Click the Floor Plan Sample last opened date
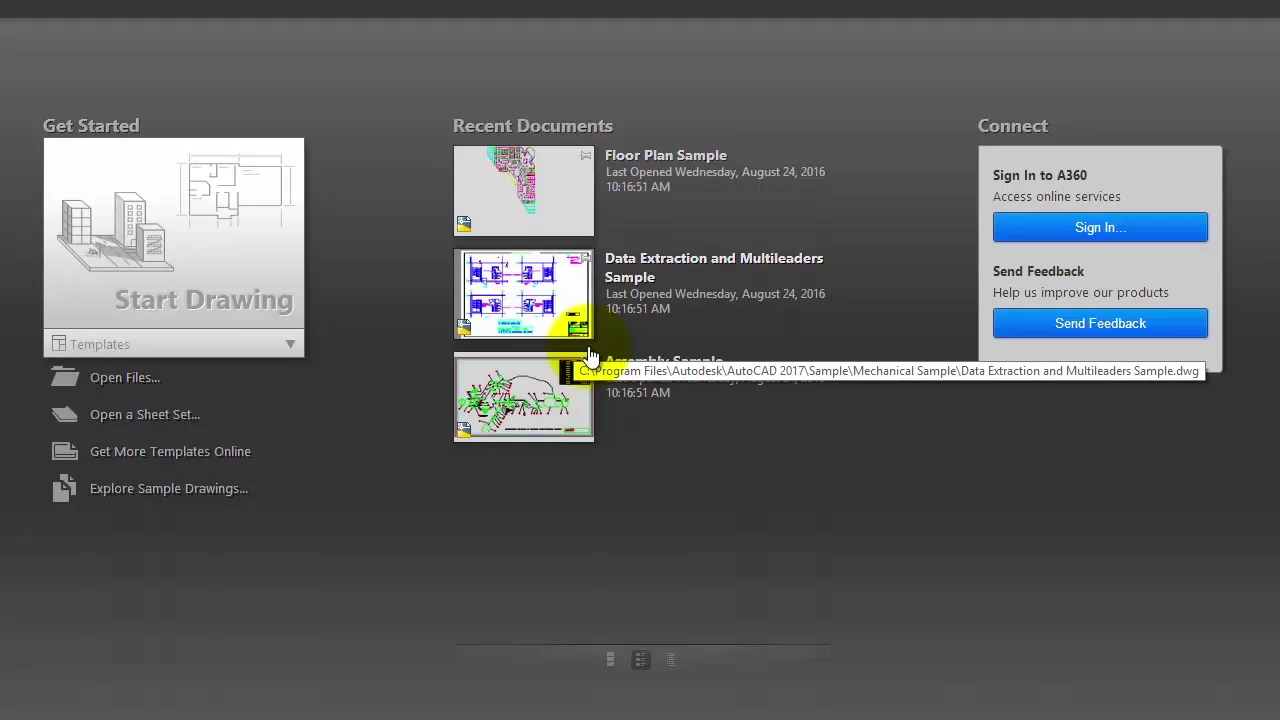Image resolution: width=1280 pixels, height=720 pixels. click(x=715, y=179)
